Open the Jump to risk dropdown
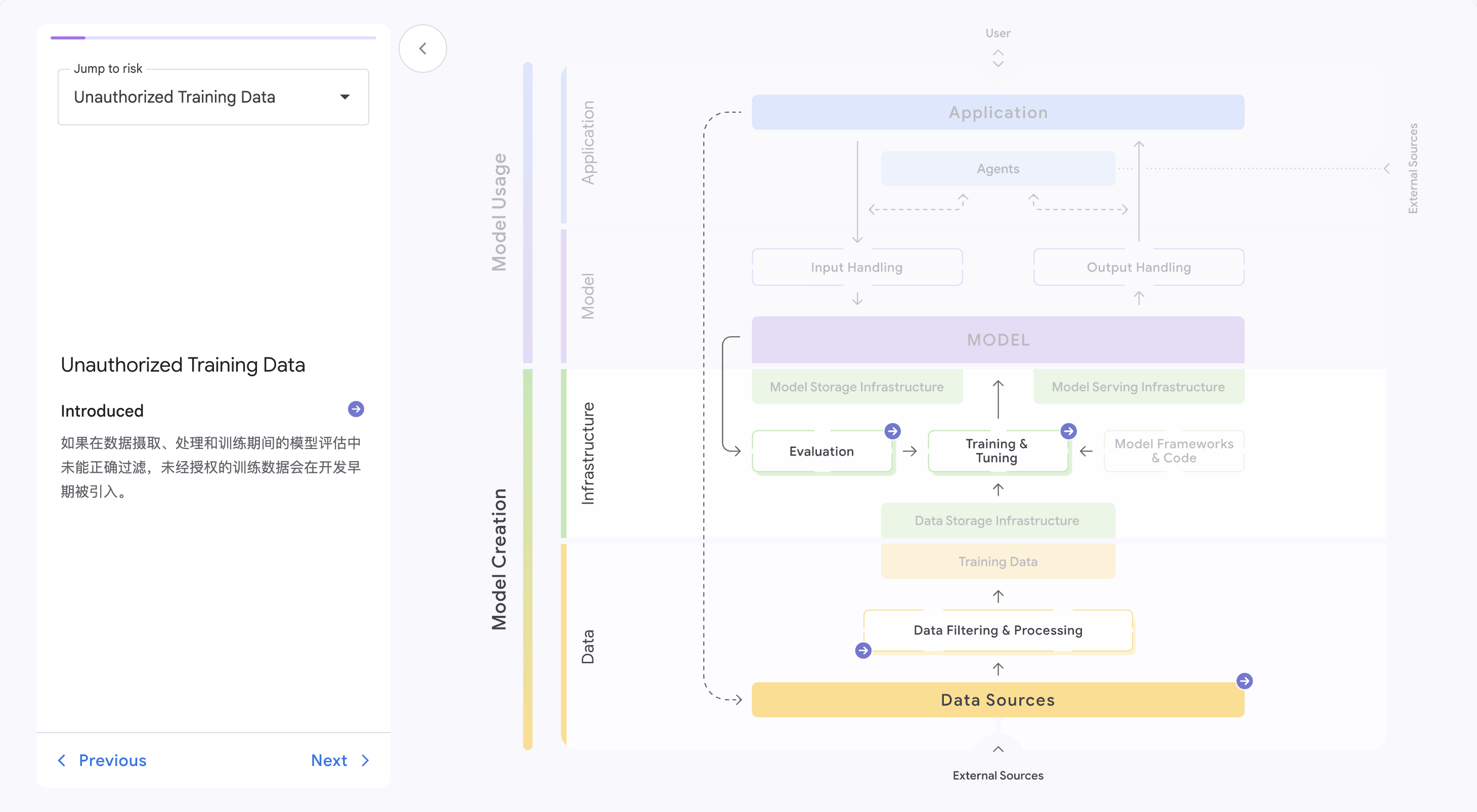This screenshot has height=812, width=1477. click(x=213, y=97)
